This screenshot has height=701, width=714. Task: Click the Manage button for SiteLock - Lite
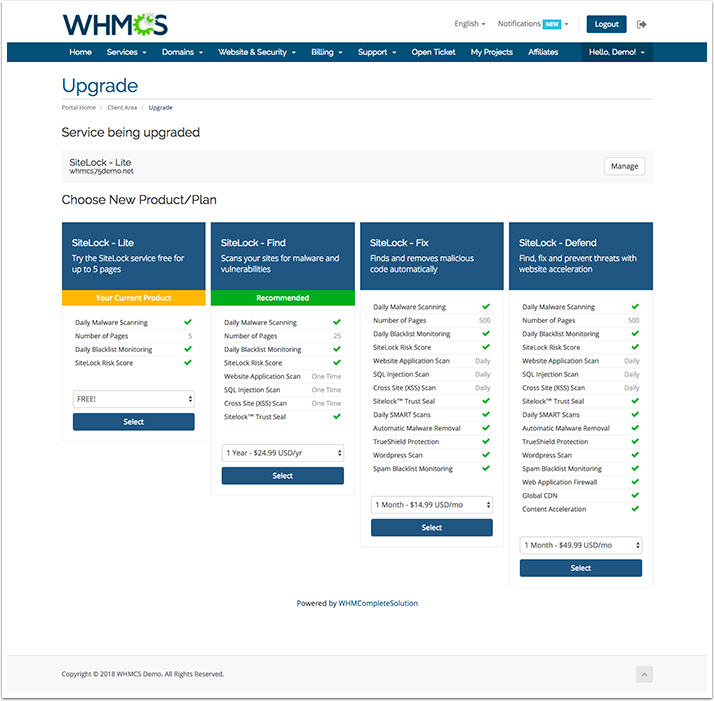click(624, 166)
